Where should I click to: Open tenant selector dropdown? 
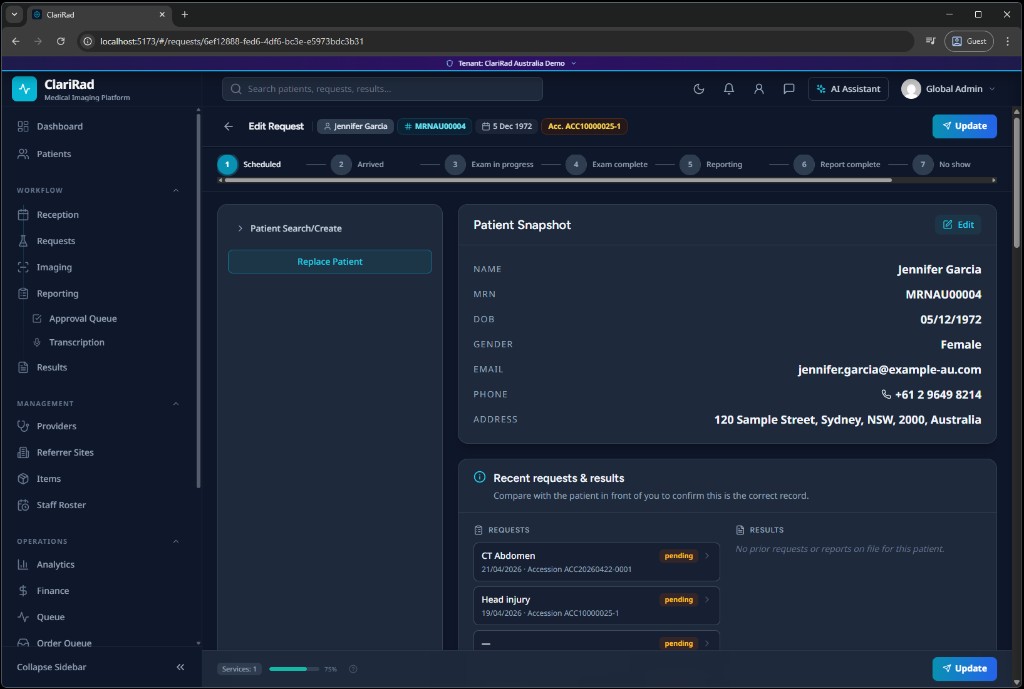[x=511, y=63]
